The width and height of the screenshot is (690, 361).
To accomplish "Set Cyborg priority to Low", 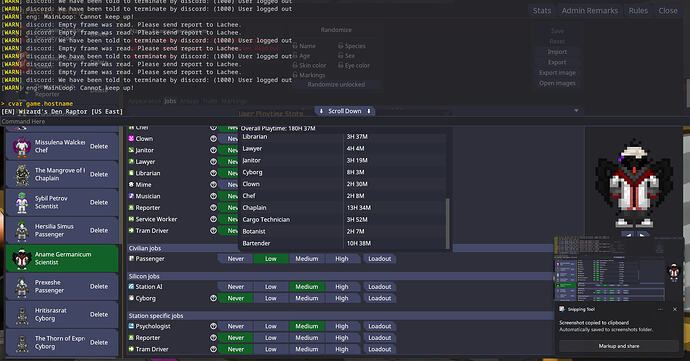I will 271,298.
